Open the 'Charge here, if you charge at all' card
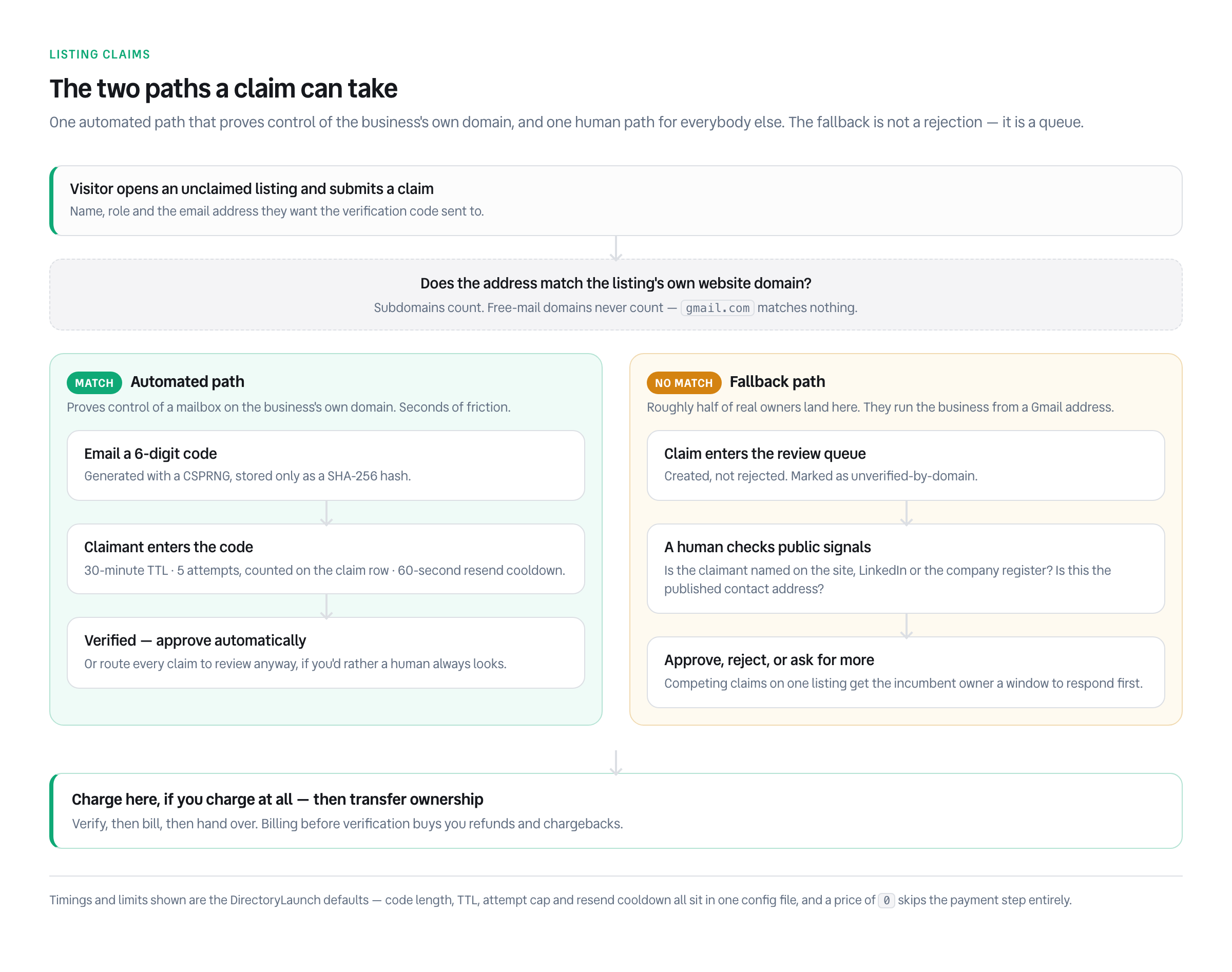 pyautogui.click(x=616, y=811)
